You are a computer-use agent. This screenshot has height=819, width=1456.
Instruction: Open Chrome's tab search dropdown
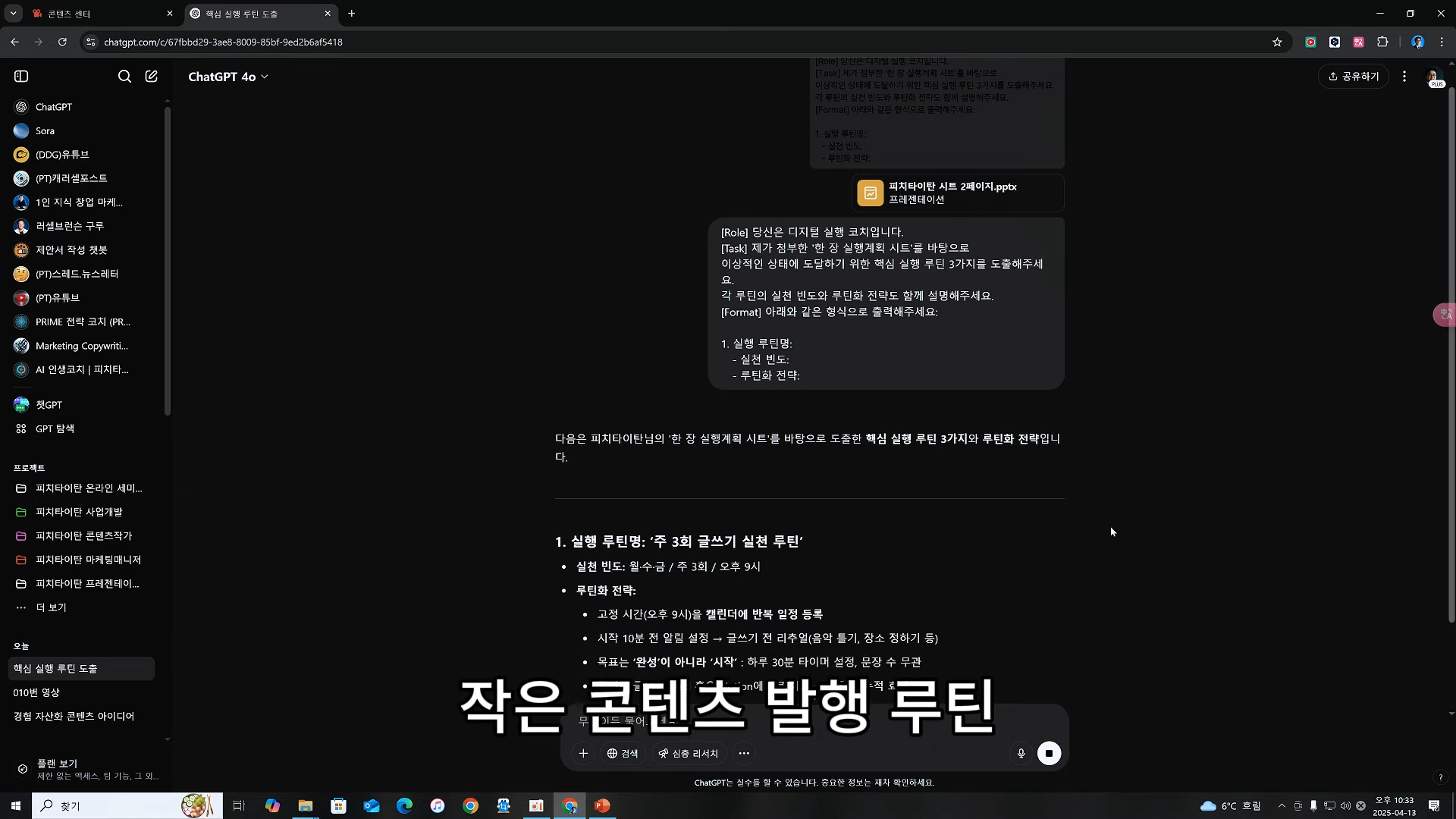(14, 13)
